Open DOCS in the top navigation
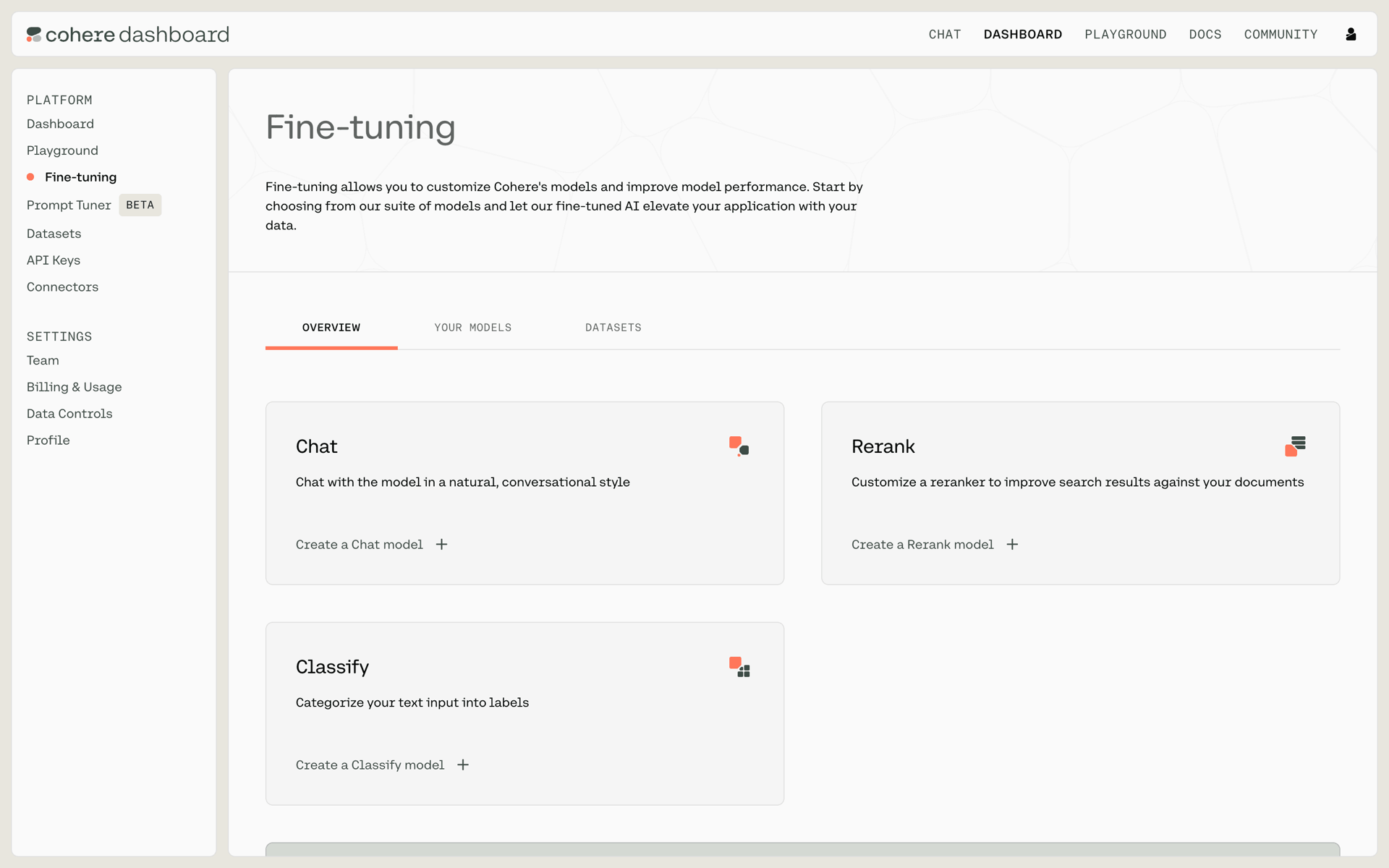1389x868 pixels. point(1205,34)
